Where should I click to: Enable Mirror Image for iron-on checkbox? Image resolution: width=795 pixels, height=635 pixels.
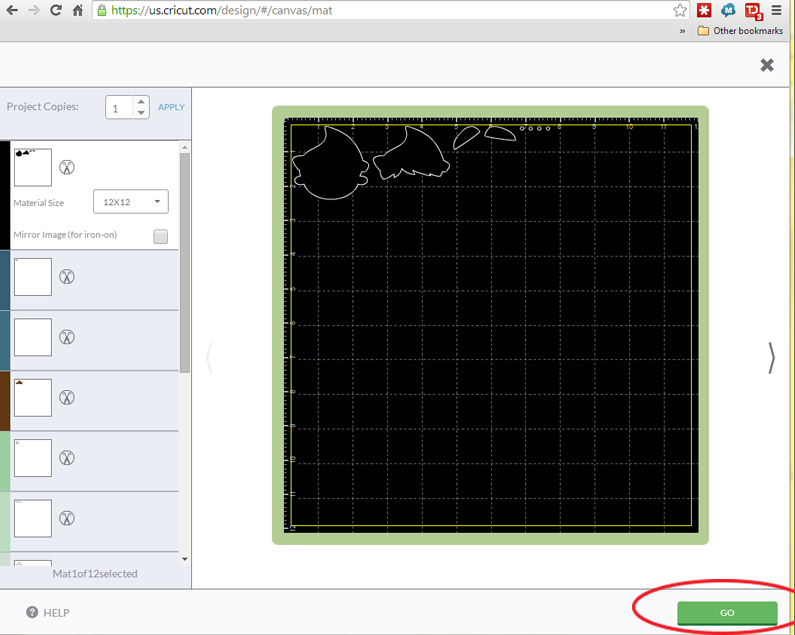160,236
